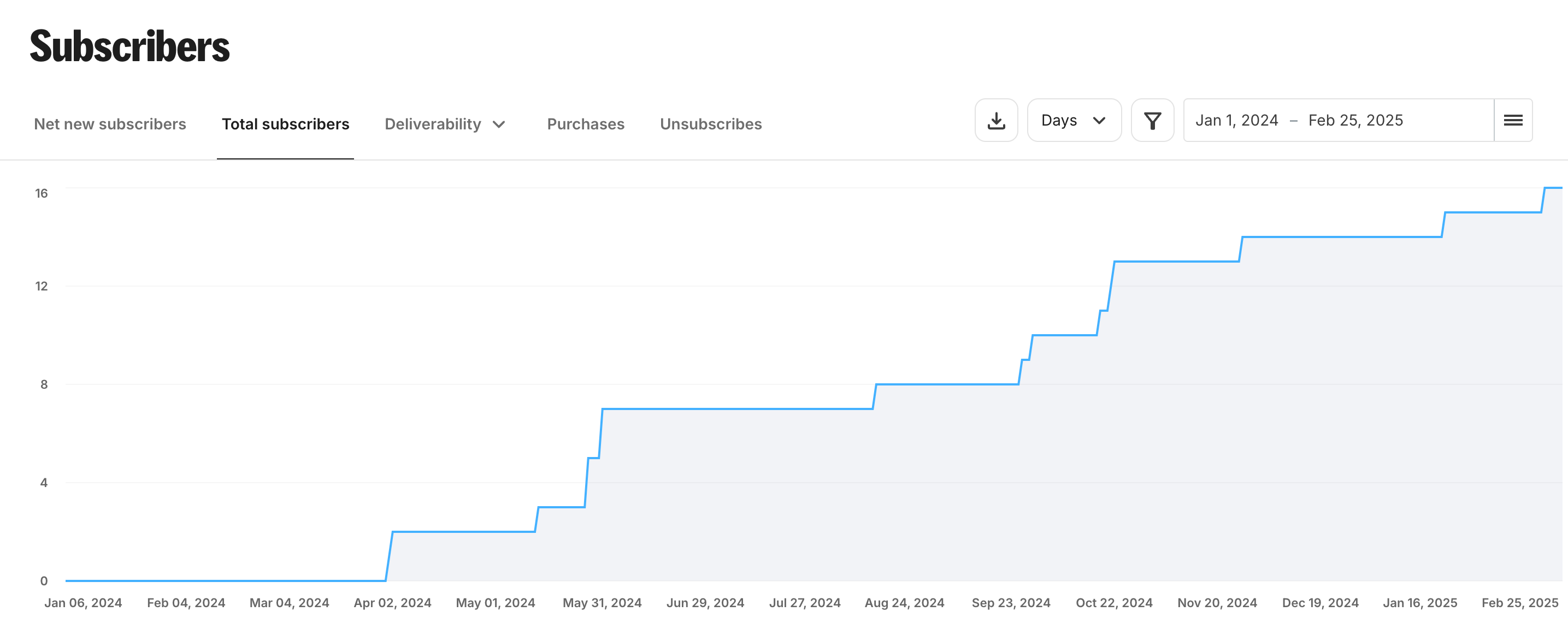Click the Feb 25, 2025 end date
The height and width of the screenshot is (641, 1568).
coord(1355,121)
